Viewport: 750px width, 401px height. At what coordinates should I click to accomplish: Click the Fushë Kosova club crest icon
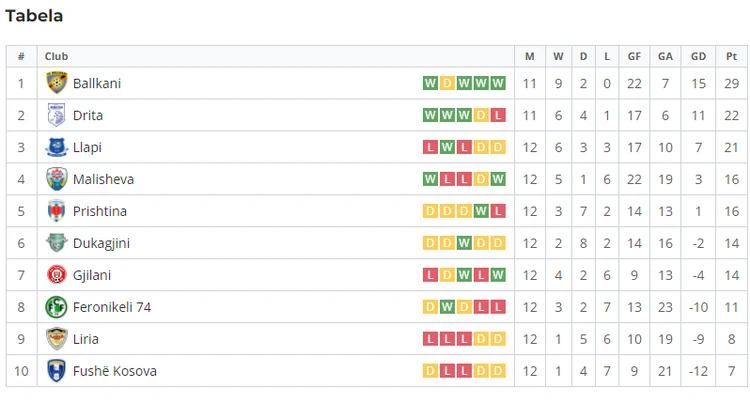pos(56,371)
